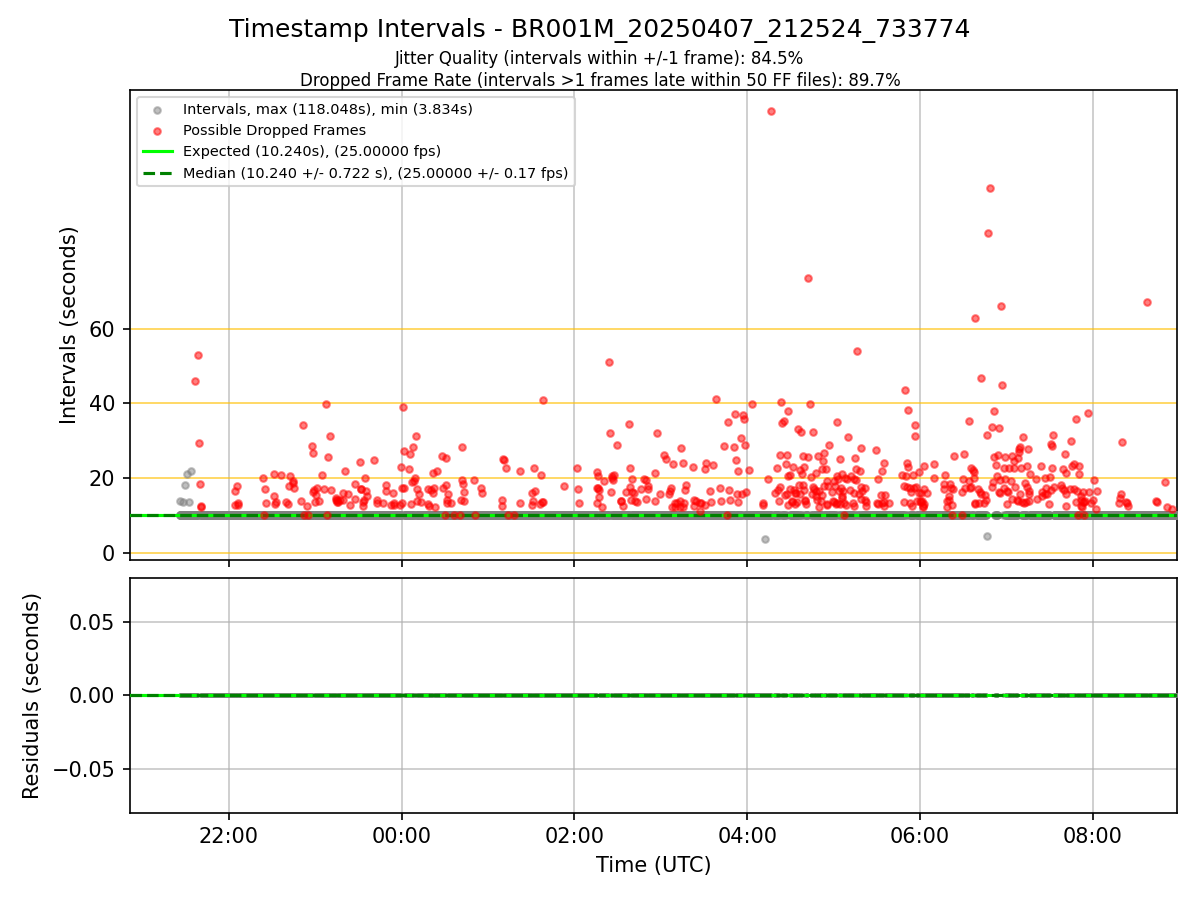1200x900 pixels.
Task: Click the solid green line sample for Expected in legend
Action: coord(156,152)
